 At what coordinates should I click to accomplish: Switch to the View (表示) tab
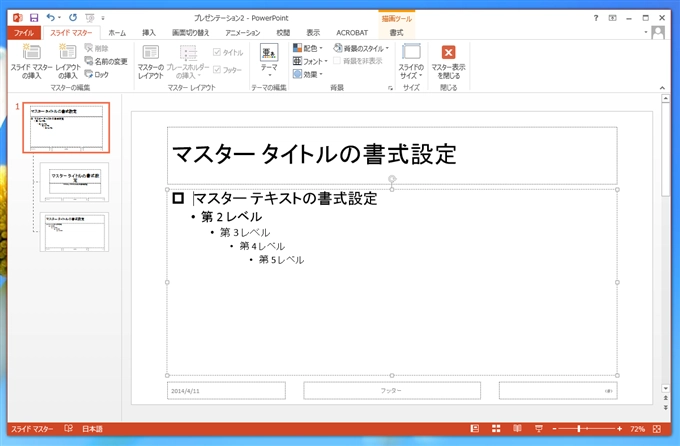[313, 33]
